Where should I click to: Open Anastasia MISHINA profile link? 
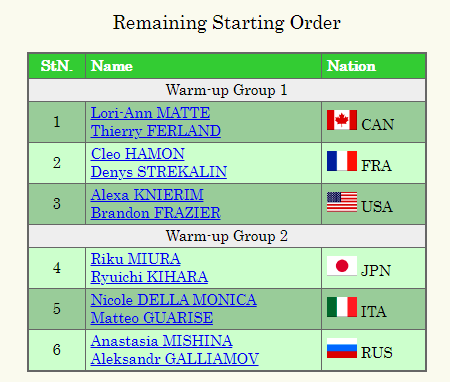162,341
